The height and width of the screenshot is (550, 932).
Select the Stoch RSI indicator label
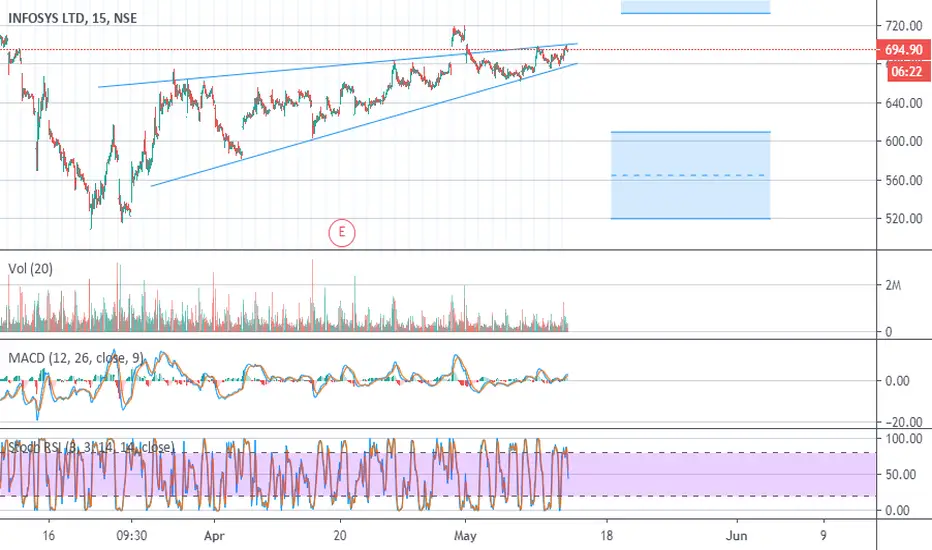click(91, 447)
